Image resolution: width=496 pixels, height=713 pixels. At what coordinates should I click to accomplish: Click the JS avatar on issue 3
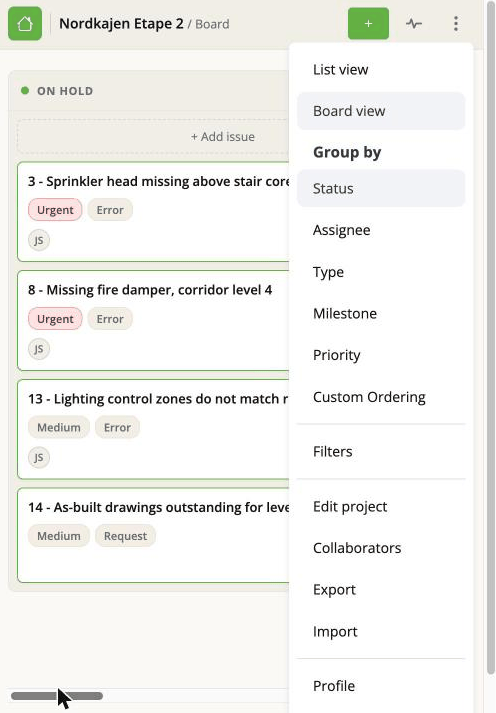pos(39,240)
